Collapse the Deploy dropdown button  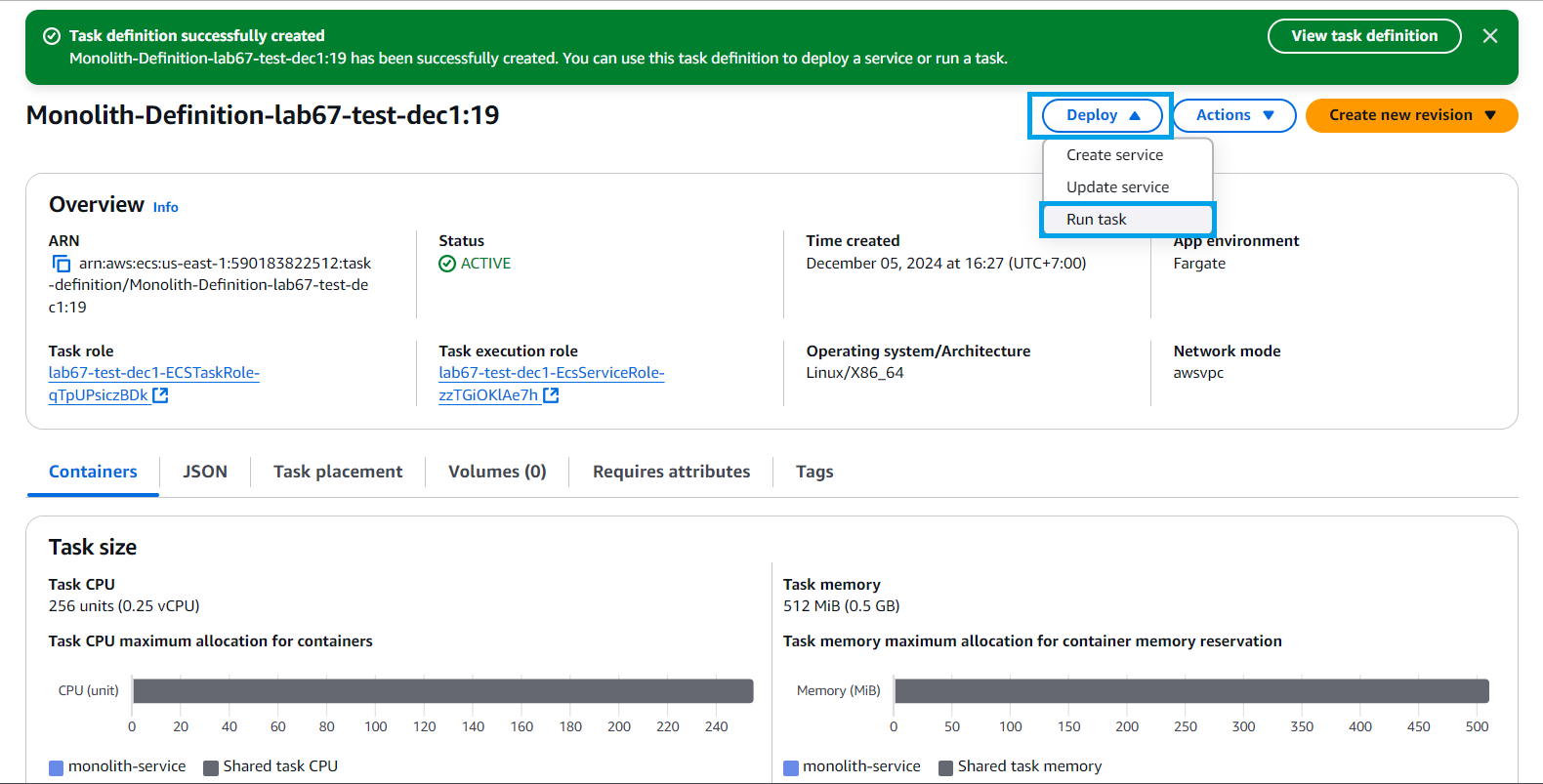pyautogui.click(x=1102, y=115)
